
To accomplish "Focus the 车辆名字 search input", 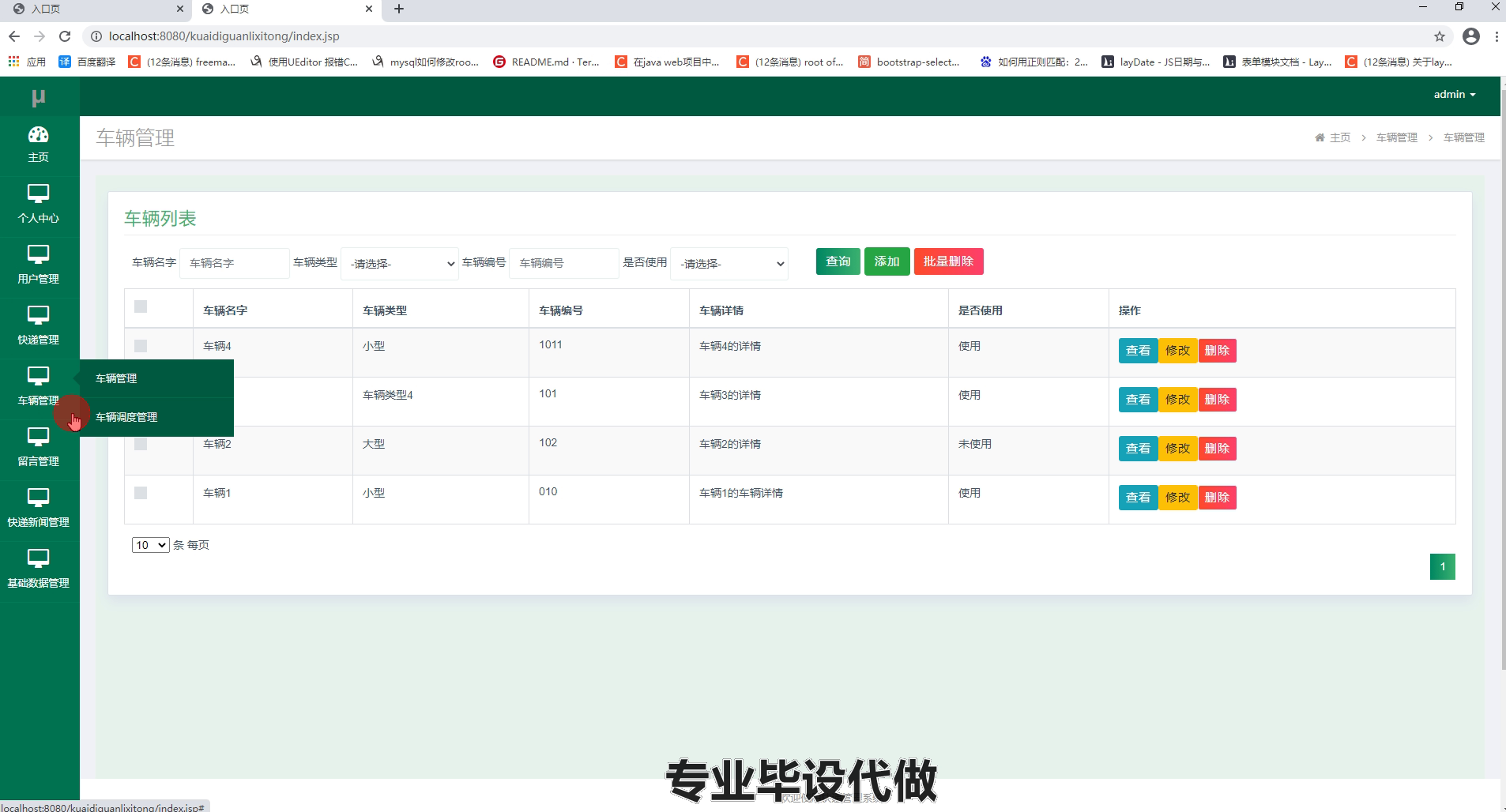I will tap(235, 263).
